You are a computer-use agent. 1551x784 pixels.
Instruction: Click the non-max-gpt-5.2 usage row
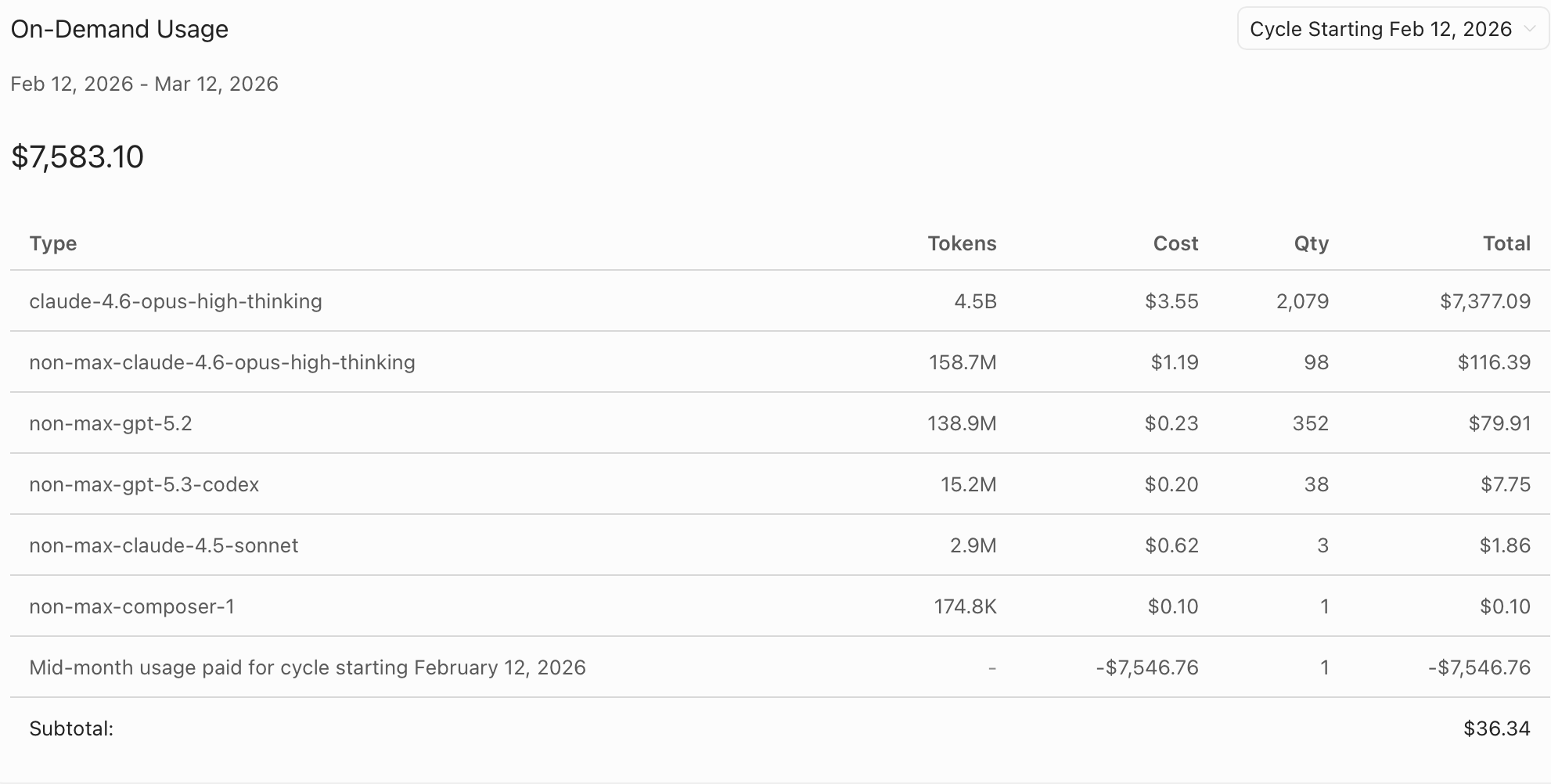(779, 423)
